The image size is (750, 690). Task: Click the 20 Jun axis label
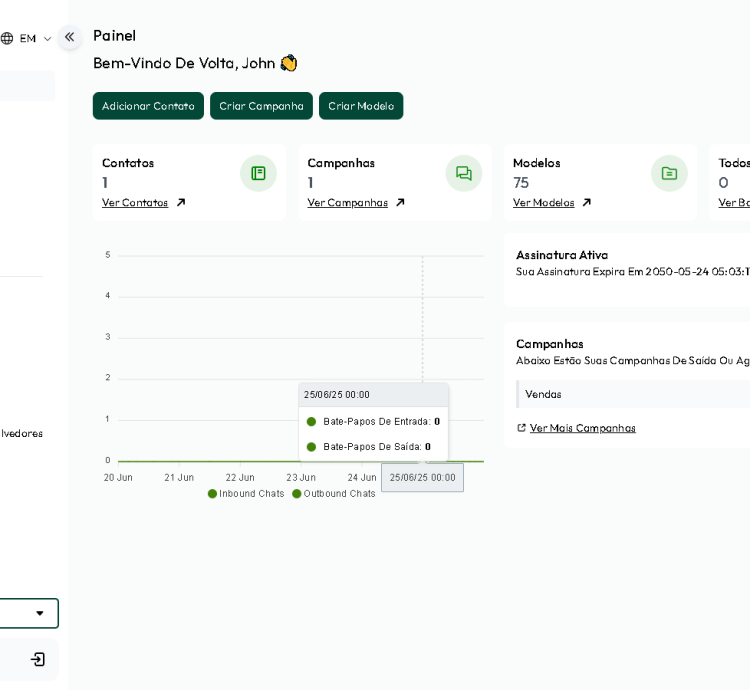point(118,477)
